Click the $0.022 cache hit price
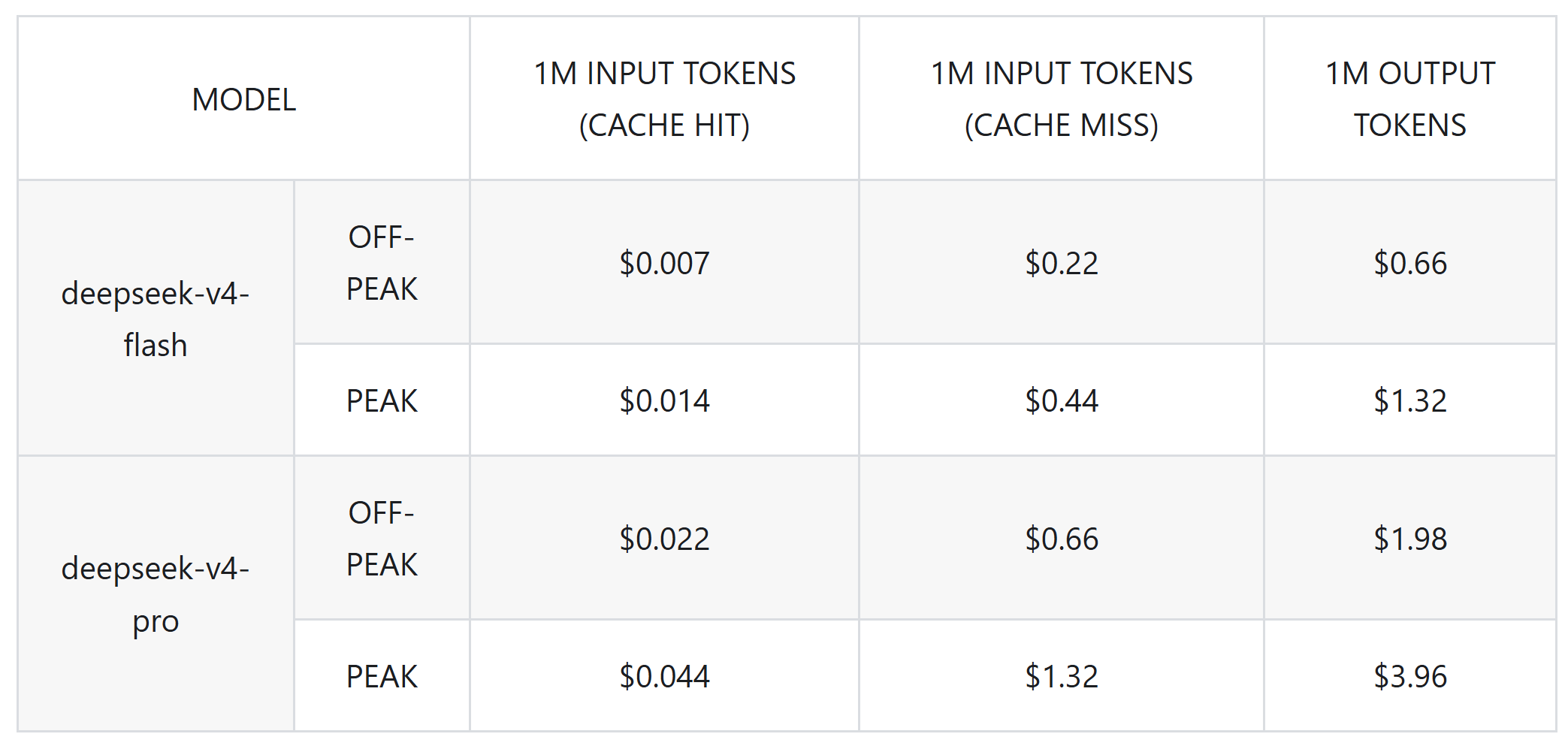The width and height of the screenshot is (1568, 752). coord(664,539)
